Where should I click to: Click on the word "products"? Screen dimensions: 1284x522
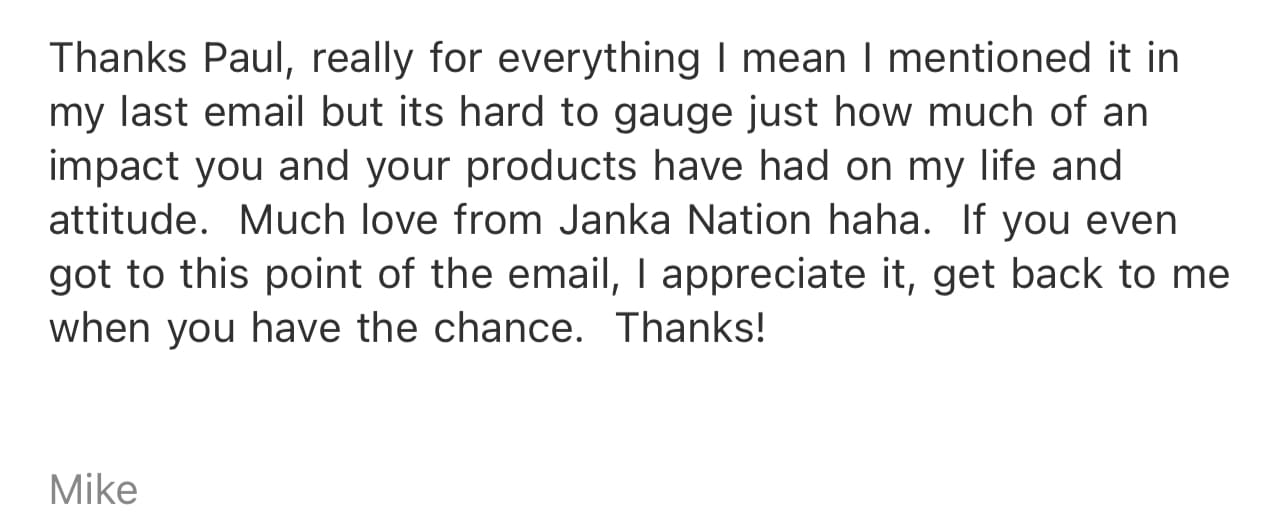(x=553, y=167)
